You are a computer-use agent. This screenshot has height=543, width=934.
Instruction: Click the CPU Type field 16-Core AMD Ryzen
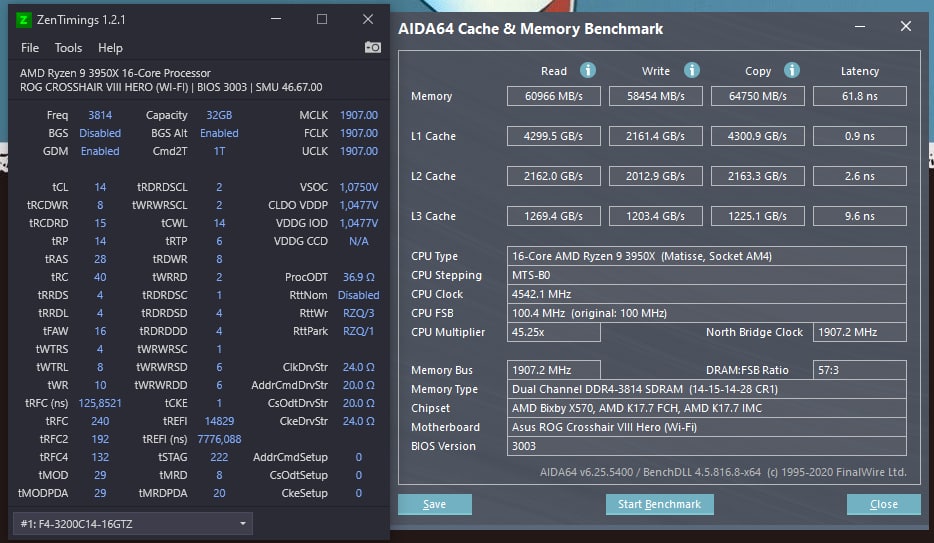706,256
